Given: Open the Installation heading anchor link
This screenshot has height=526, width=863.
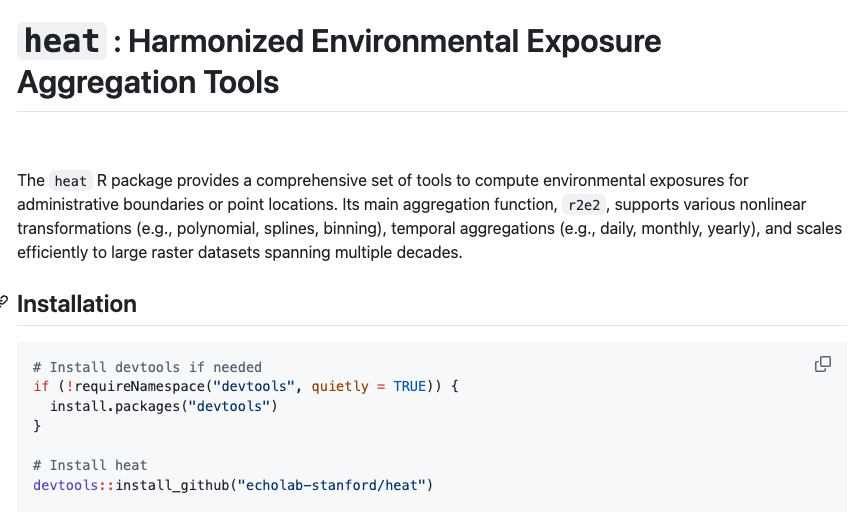Looking at the screenshot, I should coord(3,303).
